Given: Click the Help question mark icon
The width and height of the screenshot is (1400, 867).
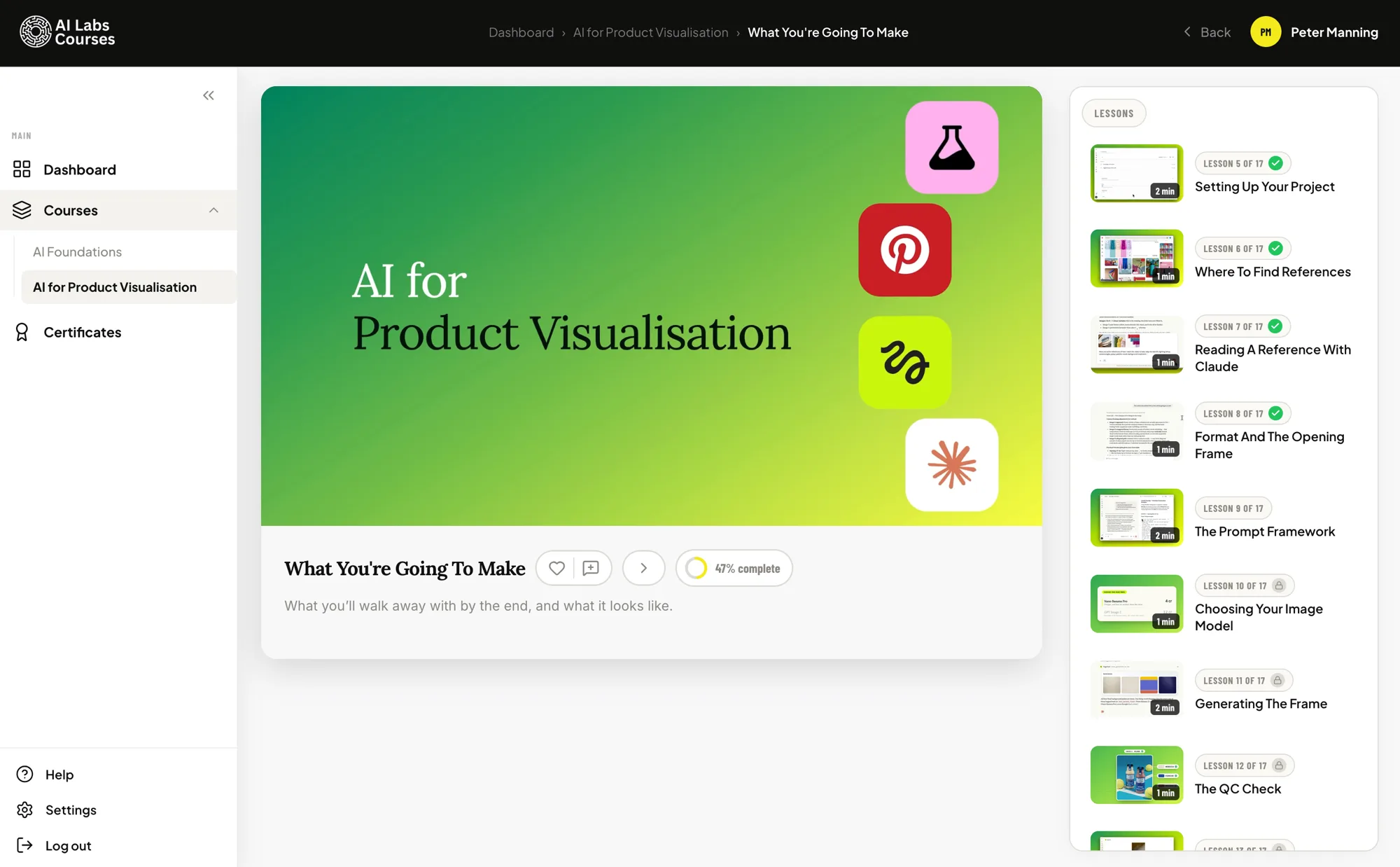Looking at the screenshot, I should click(24, 774).
